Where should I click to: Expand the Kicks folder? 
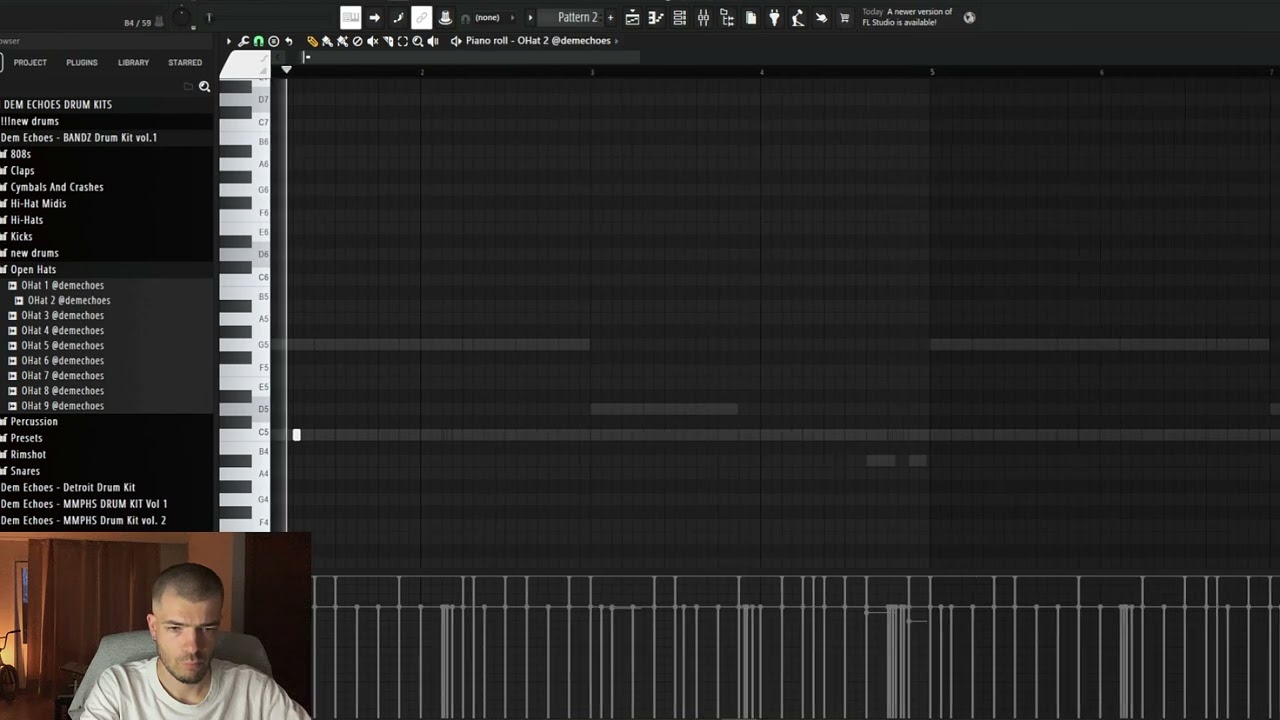point(21,236)
